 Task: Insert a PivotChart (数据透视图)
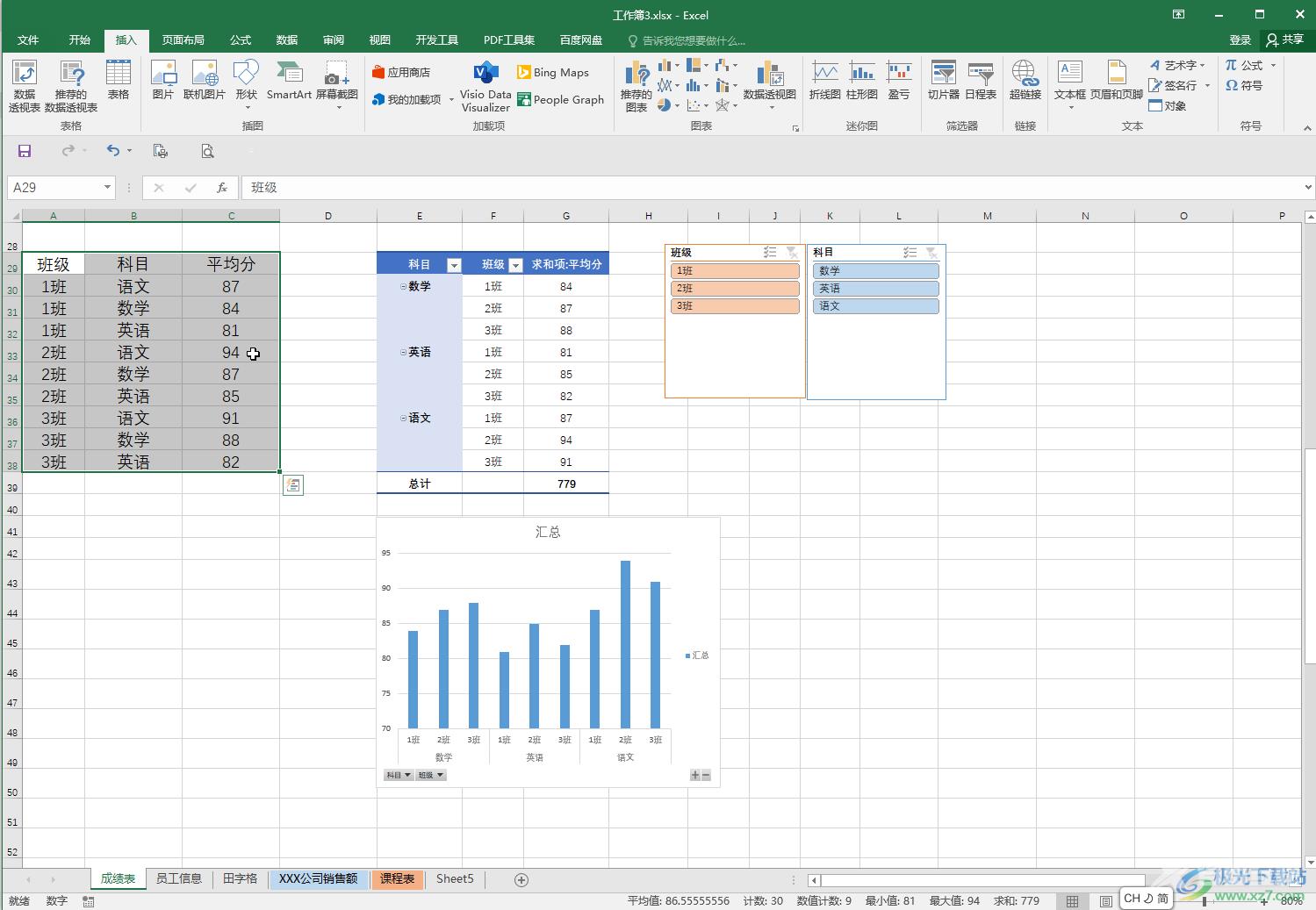click(x=769, y=85)
